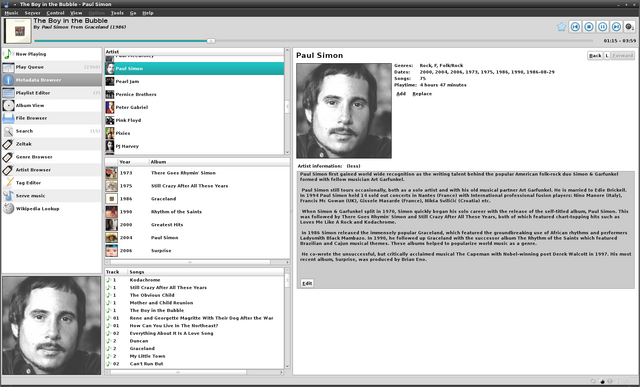The height and width of the screenshot is (387, 640).
Task: Click the songs list vertical scrollbar
Action: [x=287, y=280]
